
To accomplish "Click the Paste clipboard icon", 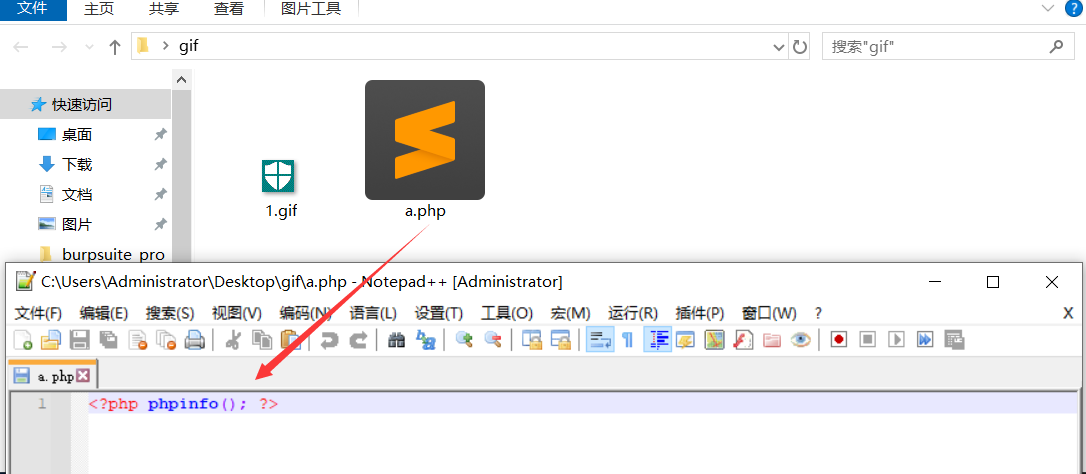I will (290, 340).
